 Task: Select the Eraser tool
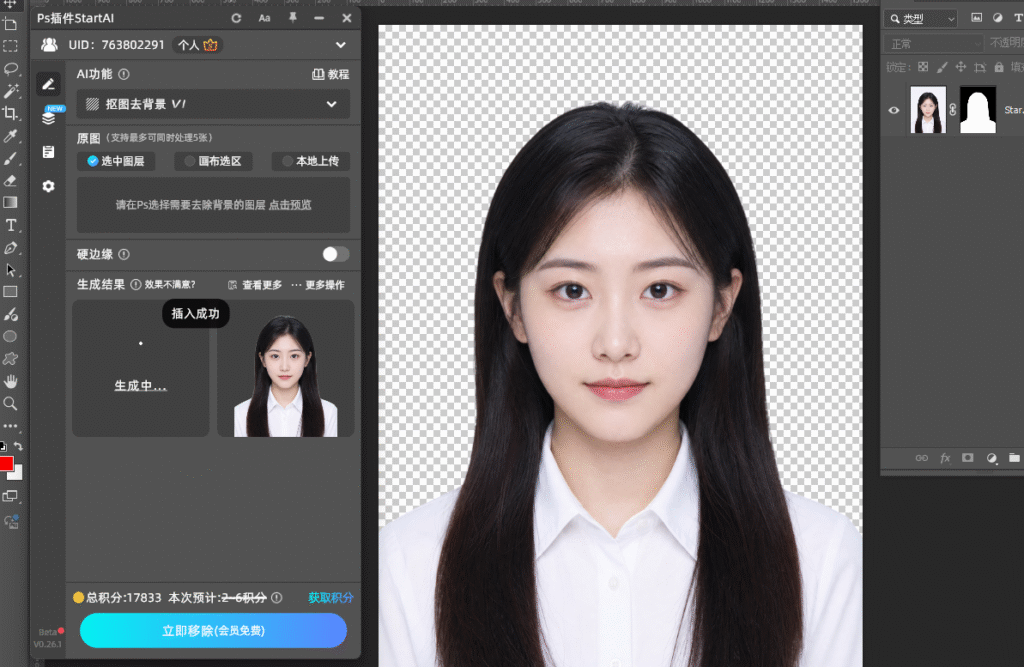[10, 180]
